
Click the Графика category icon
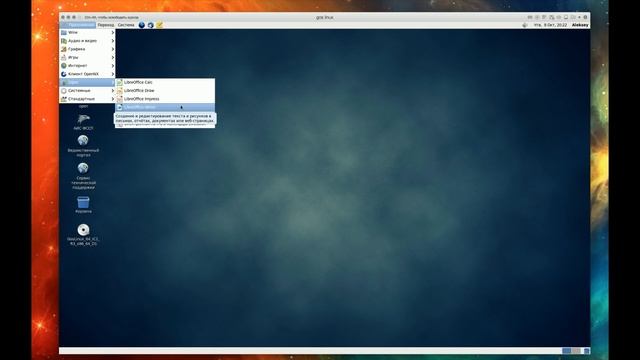[x=64, y=49]
